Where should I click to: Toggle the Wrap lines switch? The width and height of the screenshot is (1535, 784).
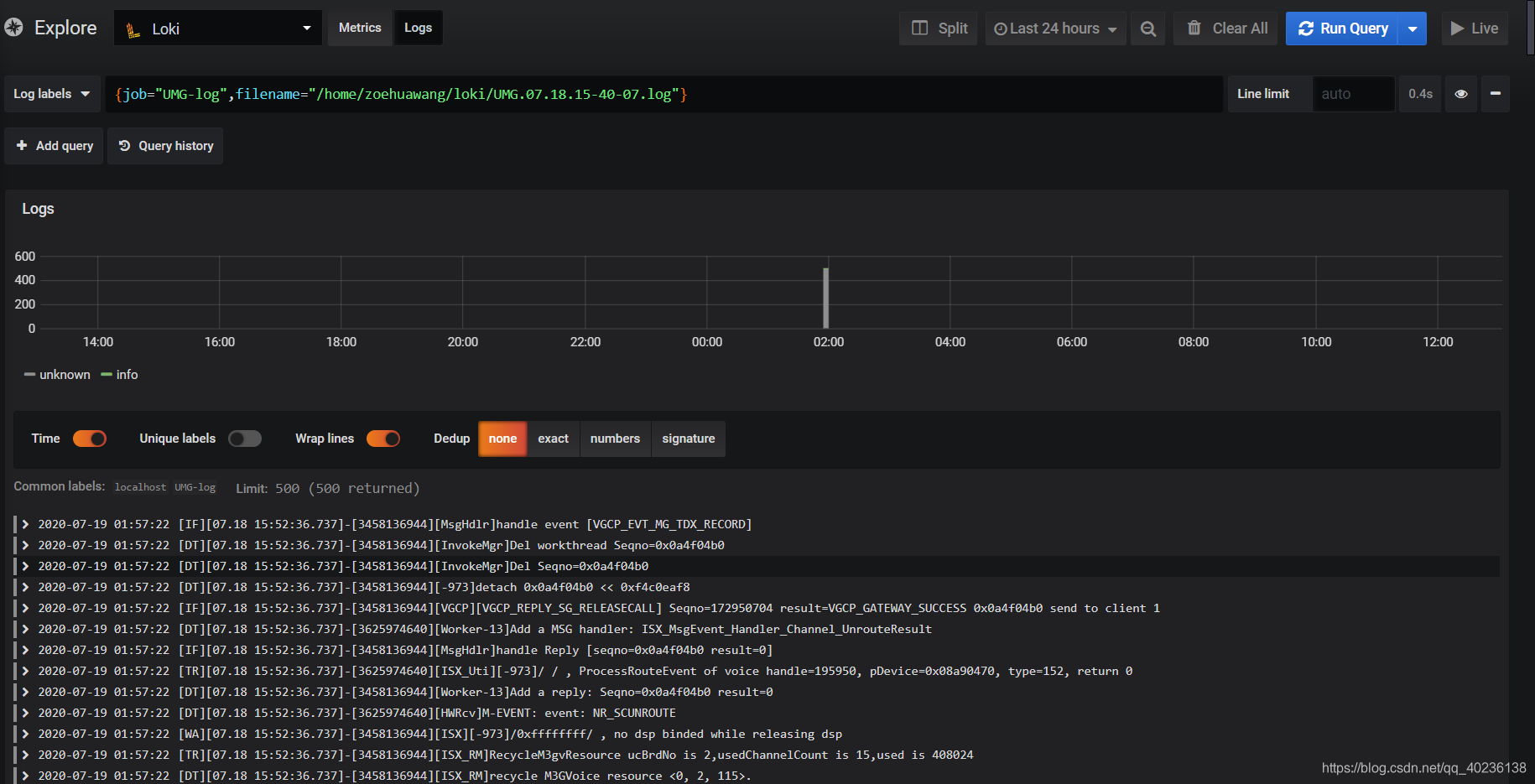pos(382,439)
